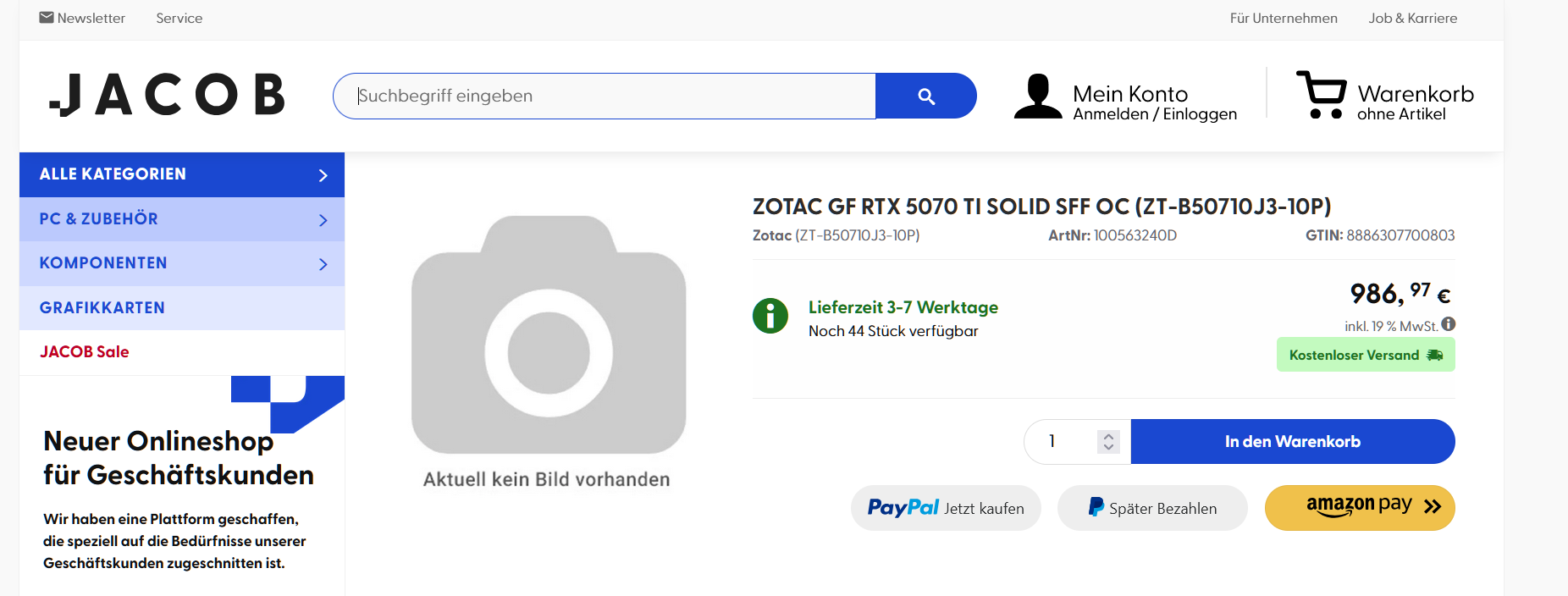This screenshot has height=596, width=1568.
Task: Click the Suchbegriff eingeben search field
Action: (605, 96)
